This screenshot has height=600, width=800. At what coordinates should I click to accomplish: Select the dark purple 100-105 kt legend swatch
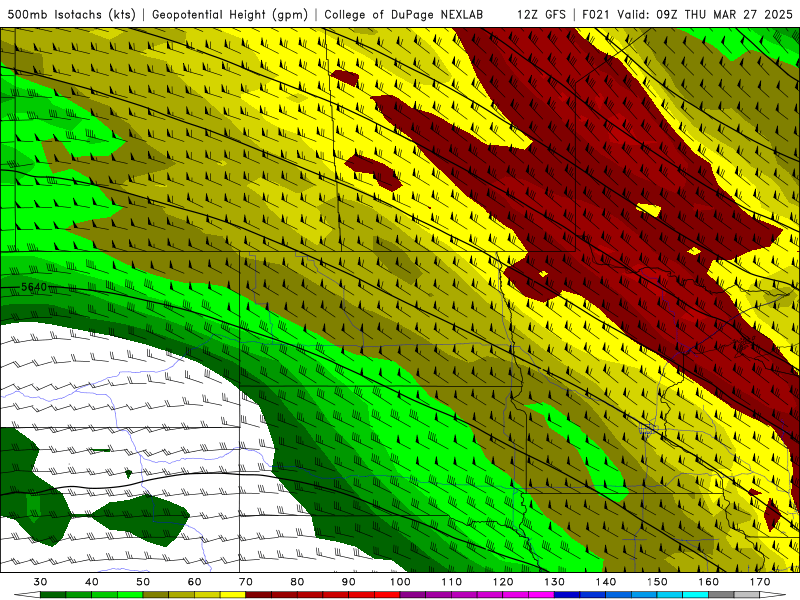tap(413, 595)
